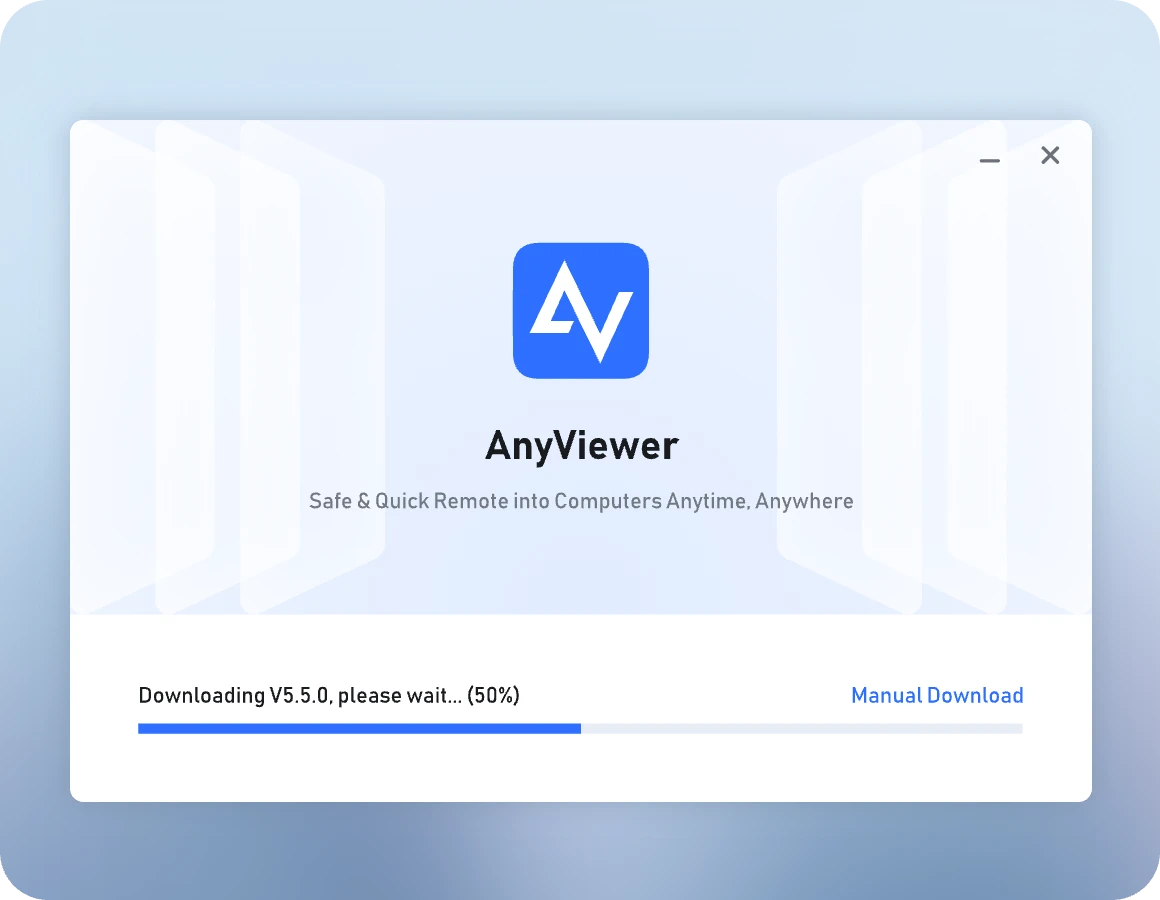Click the white footer area below progress bar
Screen dimensions: 1160x900
(581, 768)
